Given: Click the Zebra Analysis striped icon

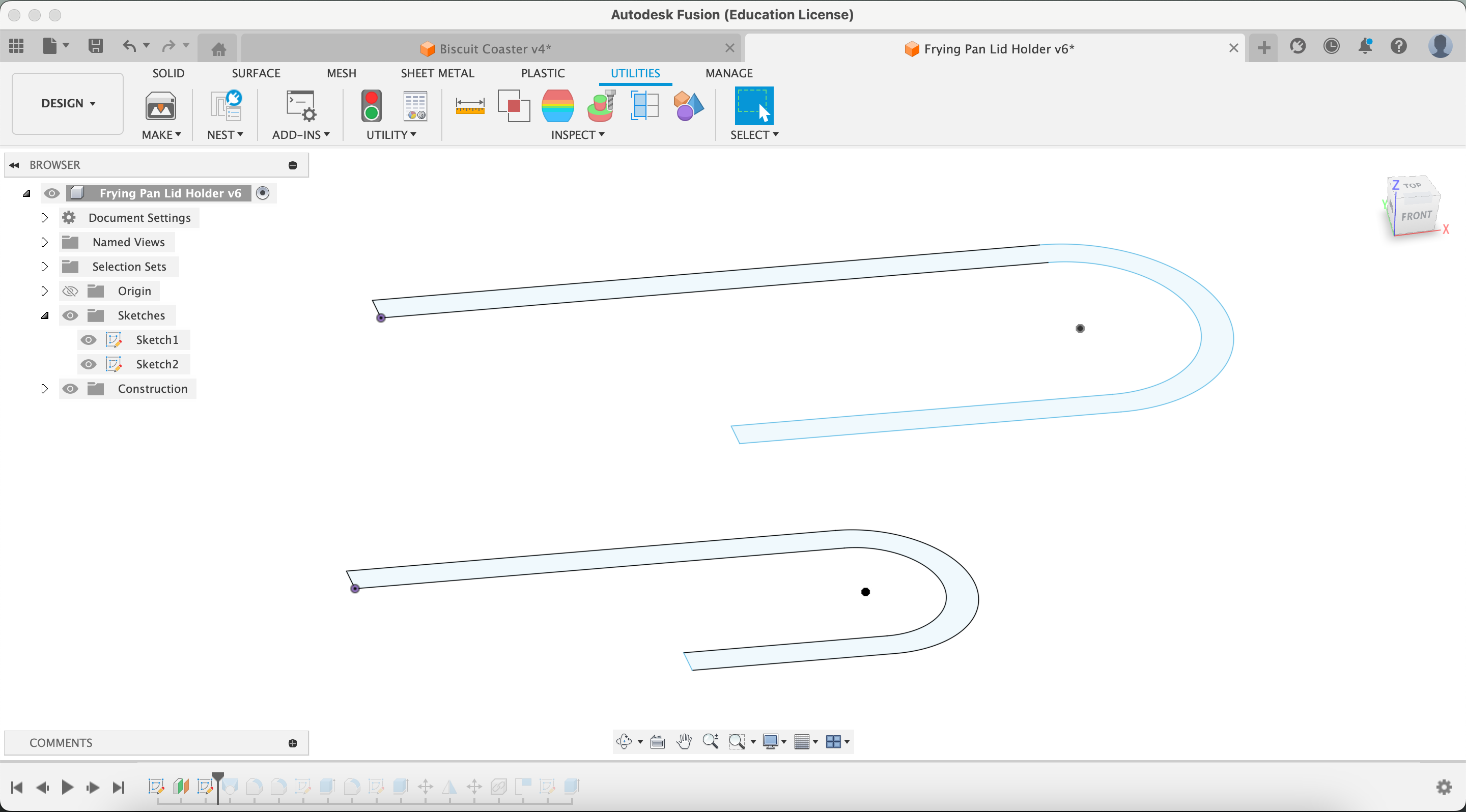Looking at the screenshot, I should point(558,106).
